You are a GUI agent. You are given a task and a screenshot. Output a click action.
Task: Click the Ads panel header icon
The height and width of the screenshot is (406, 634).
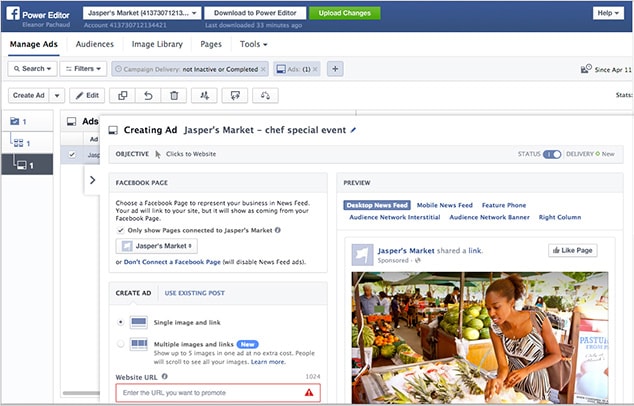(72, 121)
